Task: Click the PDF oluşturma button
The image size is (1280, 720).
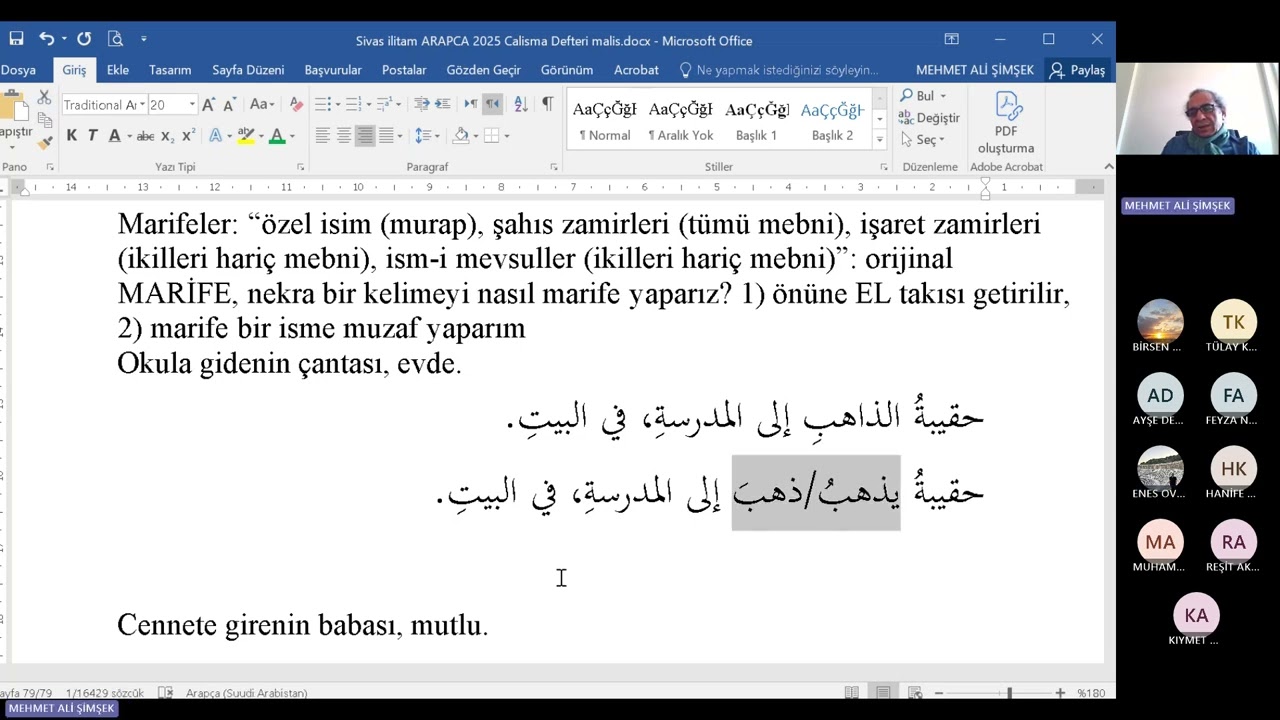Action: pyautogui.click(x=1006, y=123)
